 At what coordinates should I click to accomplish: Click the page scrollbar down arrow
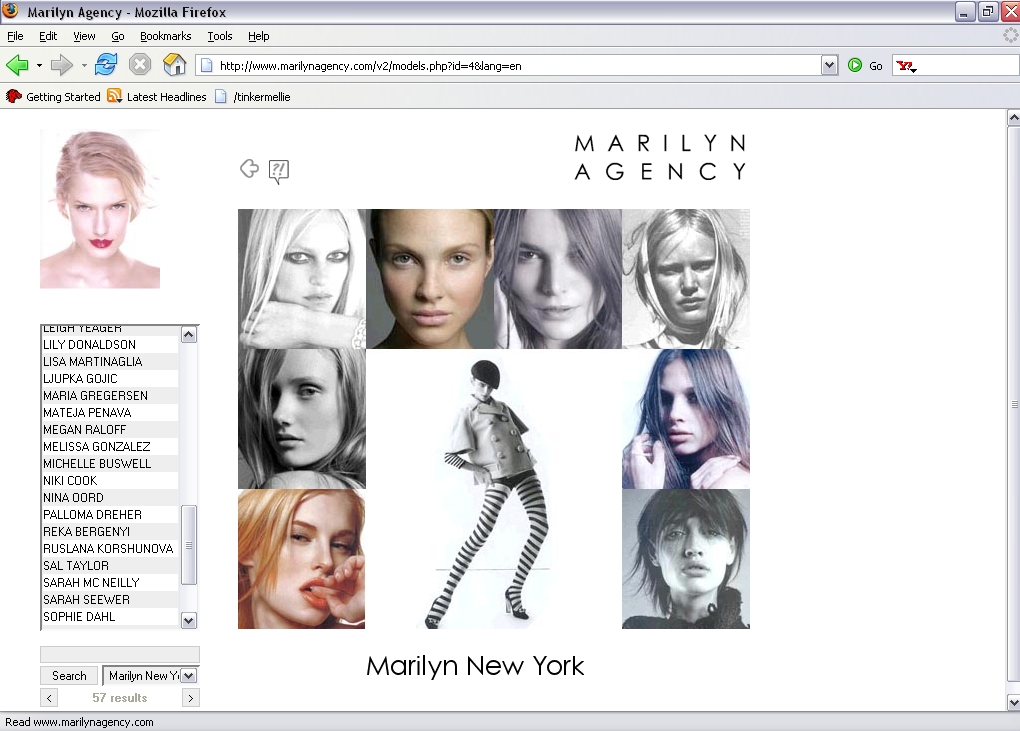click(x=1013, y=702)
